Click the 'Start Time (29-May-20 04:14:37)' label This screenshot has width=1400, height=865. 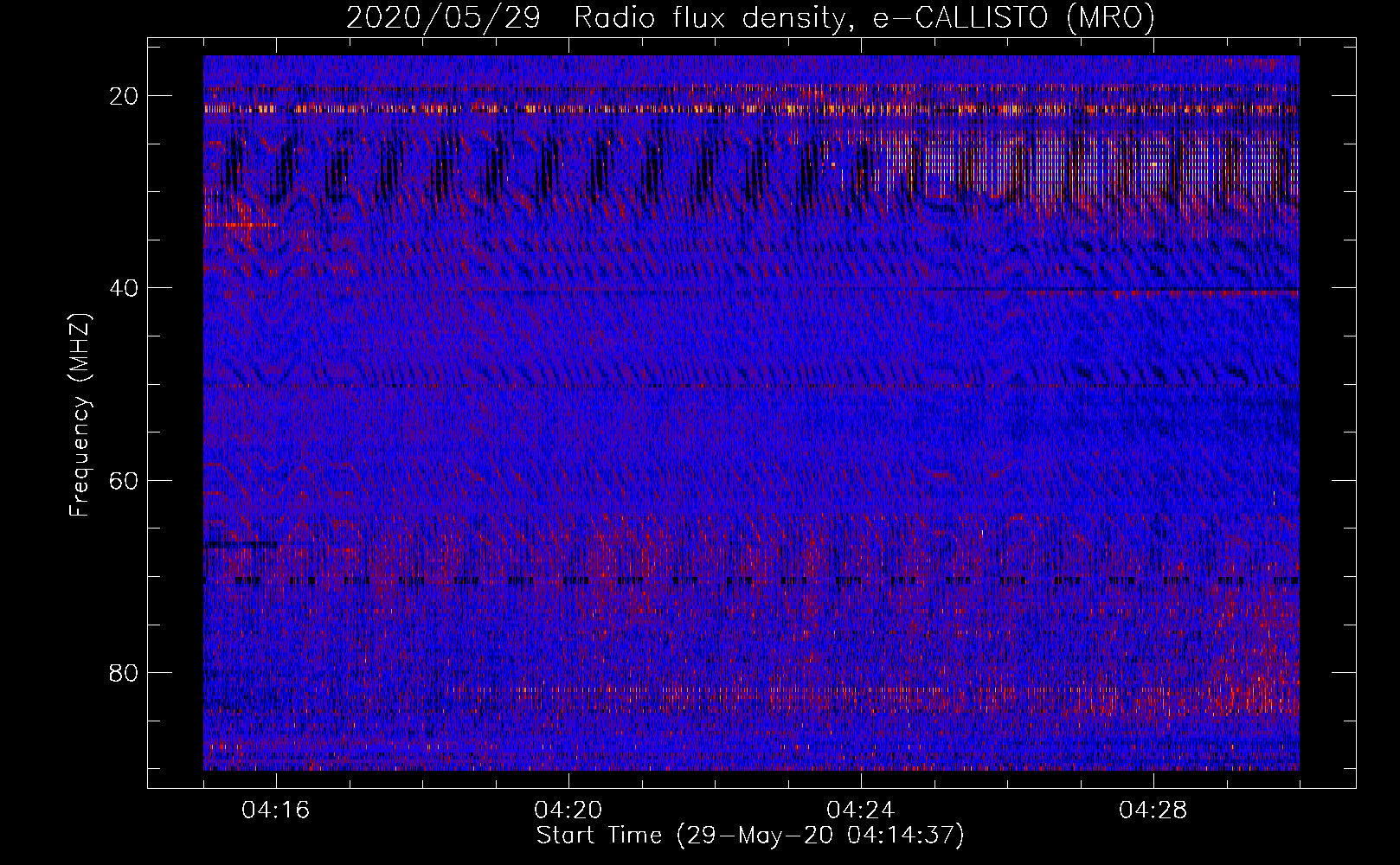click(749, 836)
